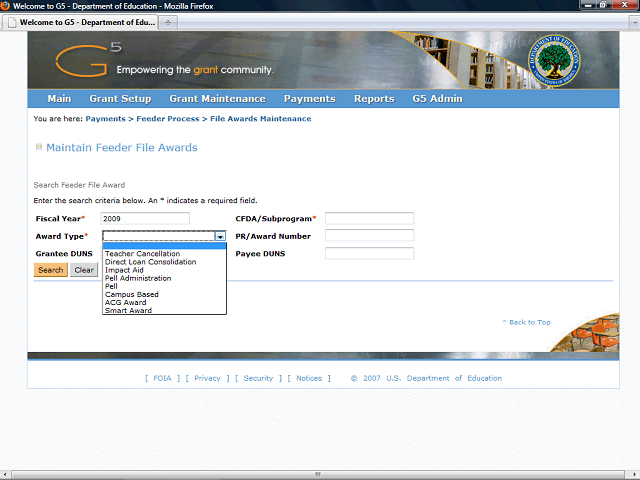Switch to the Welcome to G5 browser tab
The height and width of the screenshot is (480, 640).
coord(81,22)
